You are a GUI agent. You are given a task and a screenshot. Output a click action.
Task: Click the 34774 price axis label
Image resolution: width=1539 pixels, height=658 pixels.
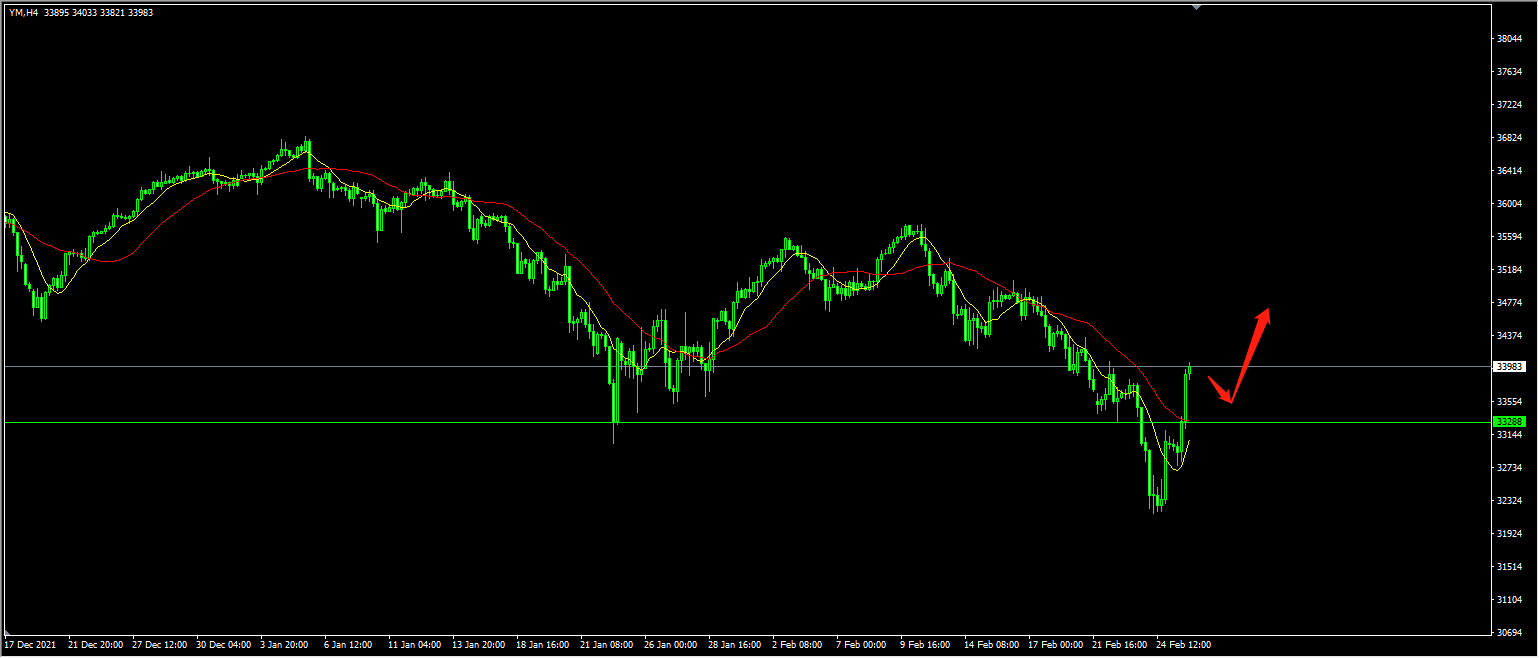tap(1508, 302)
